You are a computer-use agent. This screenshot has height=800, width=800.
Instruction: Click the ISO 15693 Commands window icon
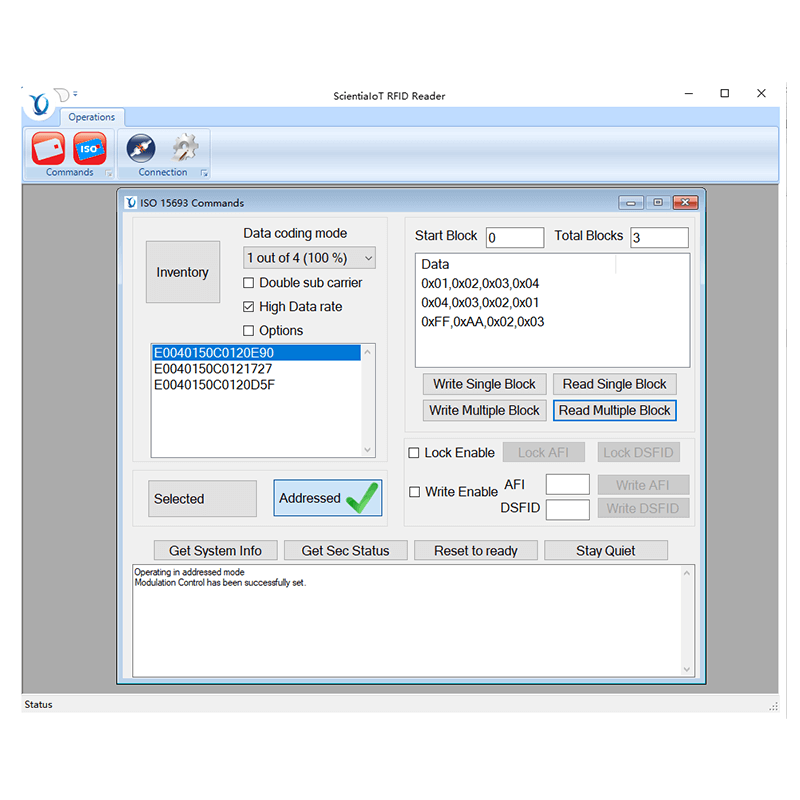[131, 203]
